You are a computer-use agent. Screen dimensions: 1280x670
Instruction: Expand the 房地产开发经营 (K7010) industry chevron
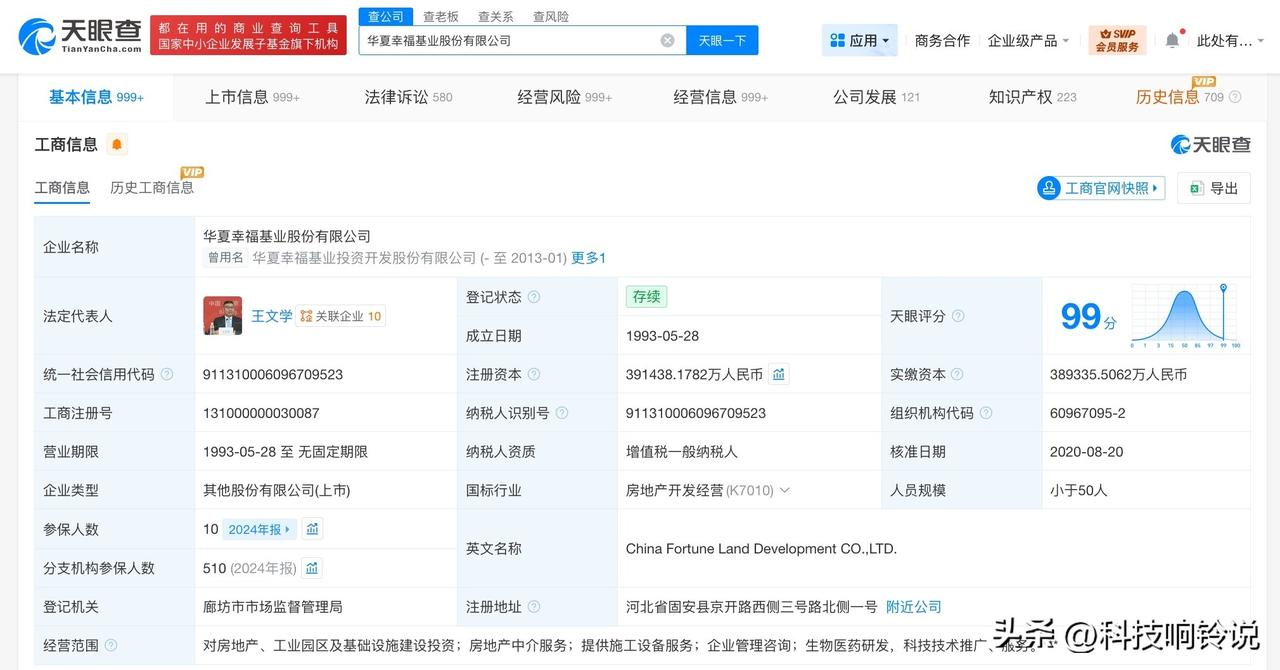[784, 490]
